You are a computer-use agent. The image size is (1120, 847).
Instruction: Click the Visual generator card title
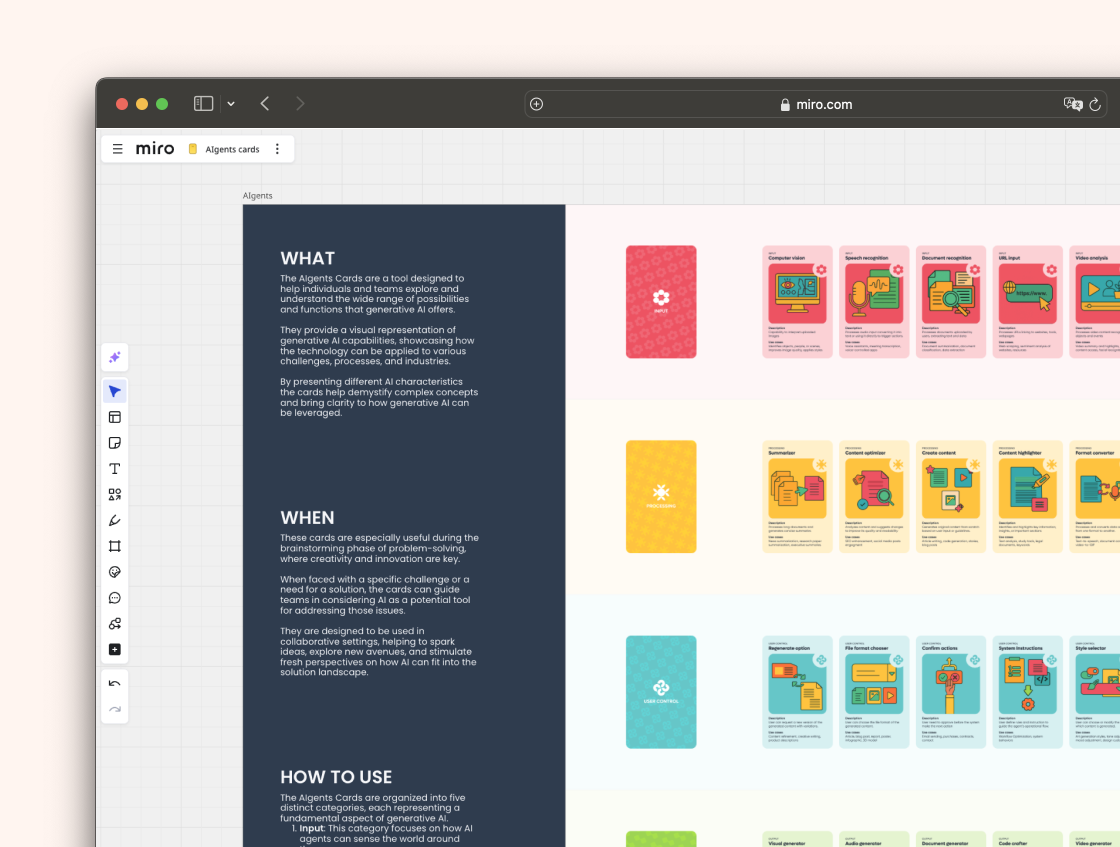click(x=786, y=843)
